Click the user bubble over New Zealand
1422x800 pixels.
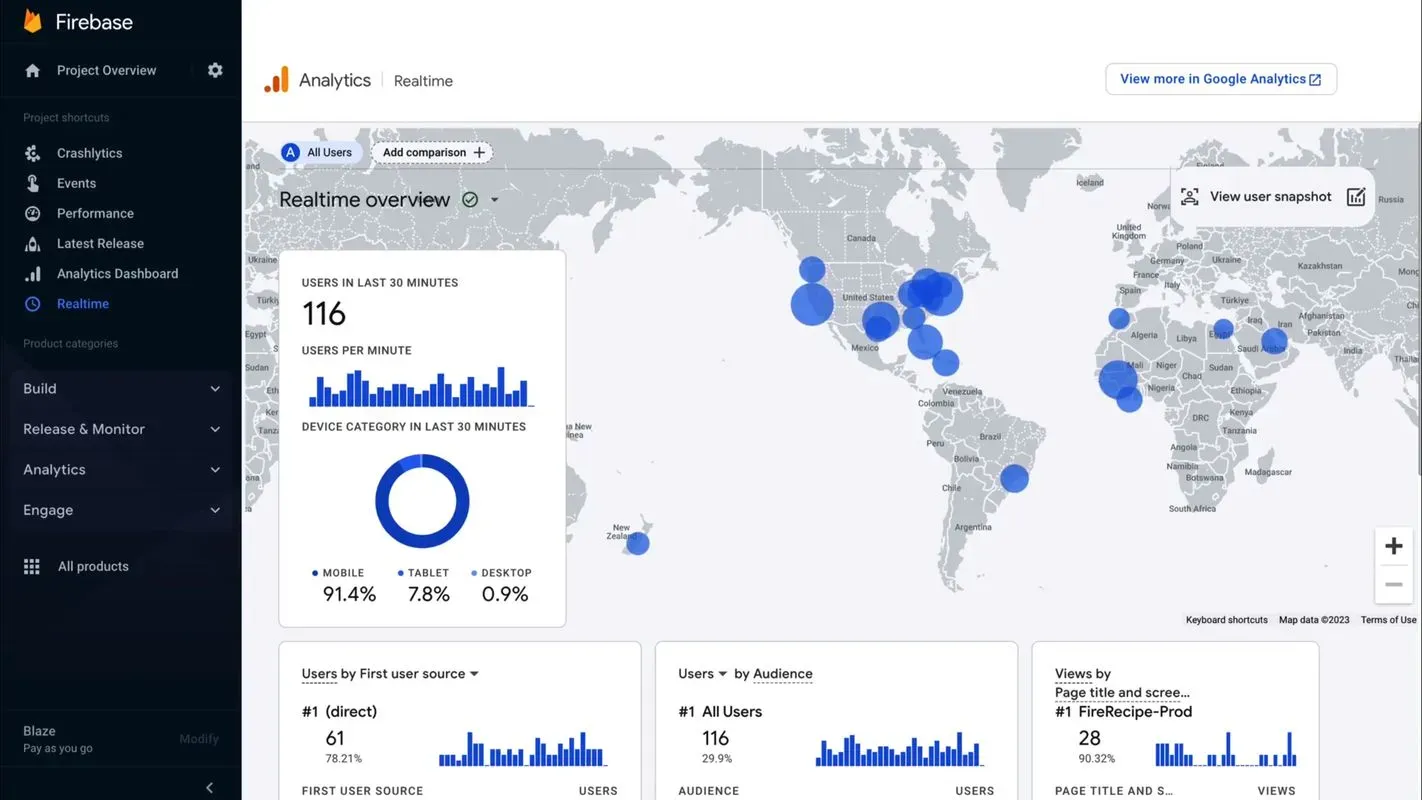click(637, 543)
